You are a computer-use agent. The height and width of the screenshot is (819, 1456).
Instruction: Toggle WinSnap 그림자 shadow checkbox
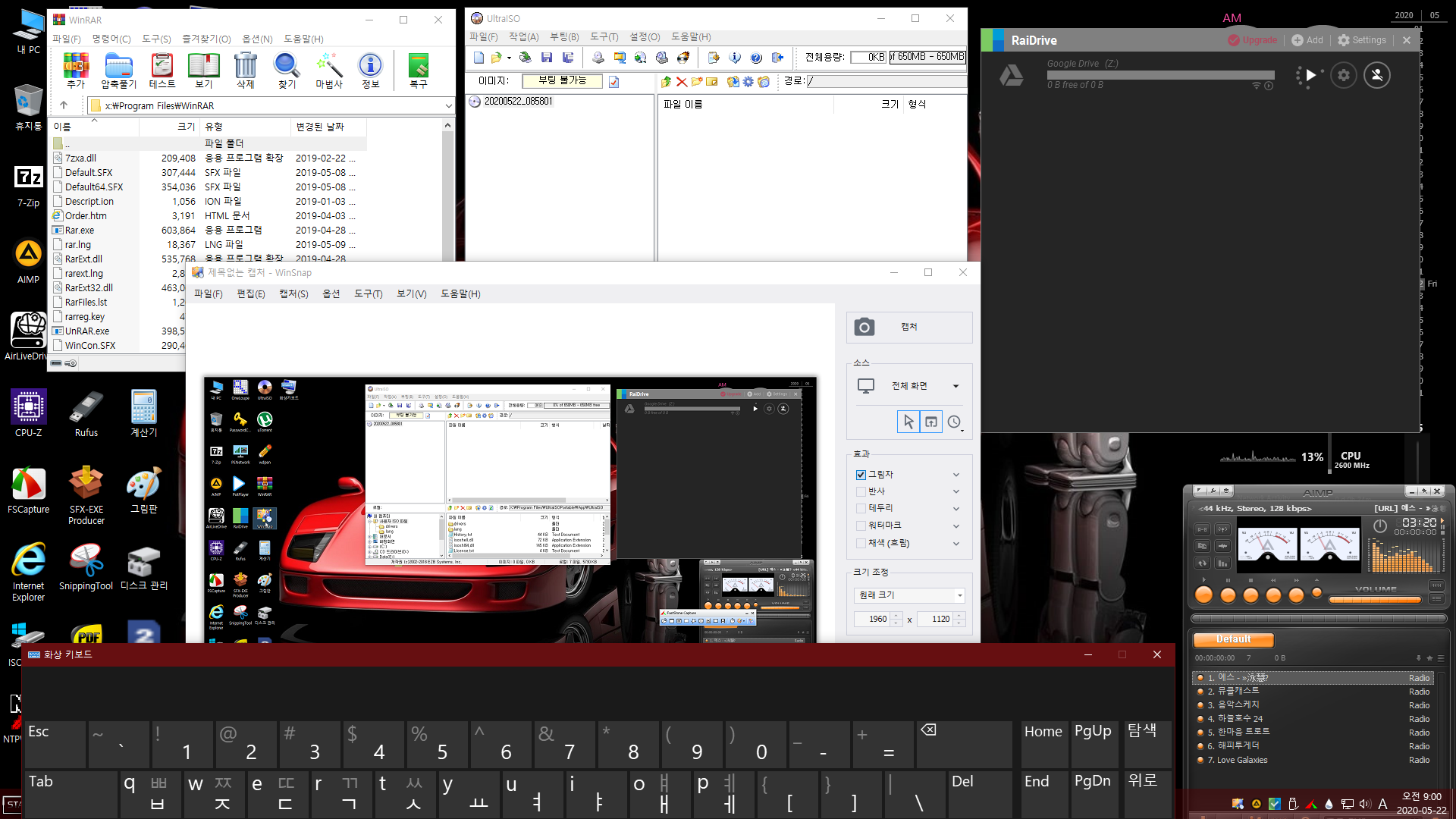click(861, 475)
